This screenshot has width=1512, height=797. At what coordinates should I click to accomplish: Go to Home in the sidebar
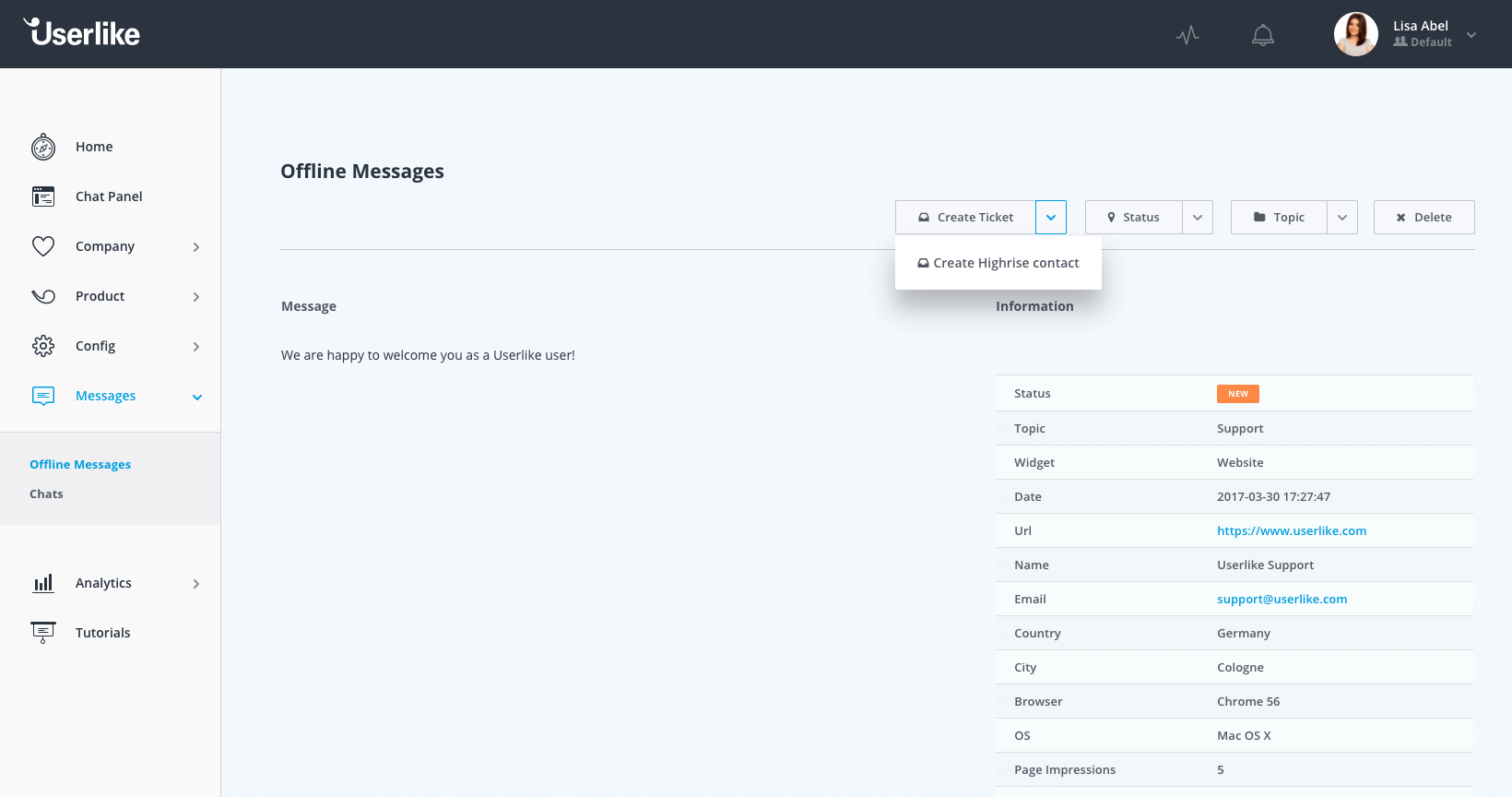[94, 147]
